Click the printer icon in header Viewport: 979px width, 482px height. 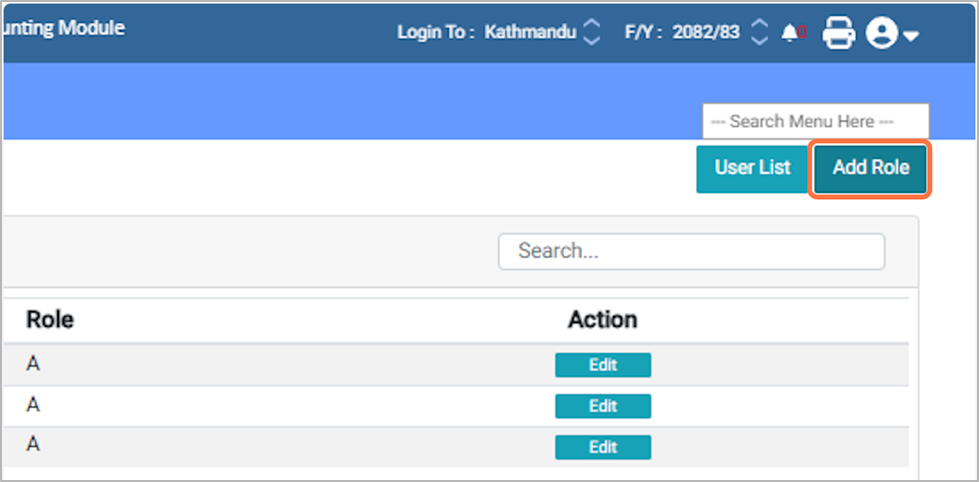pyautogui.click(x=838, y=33)
